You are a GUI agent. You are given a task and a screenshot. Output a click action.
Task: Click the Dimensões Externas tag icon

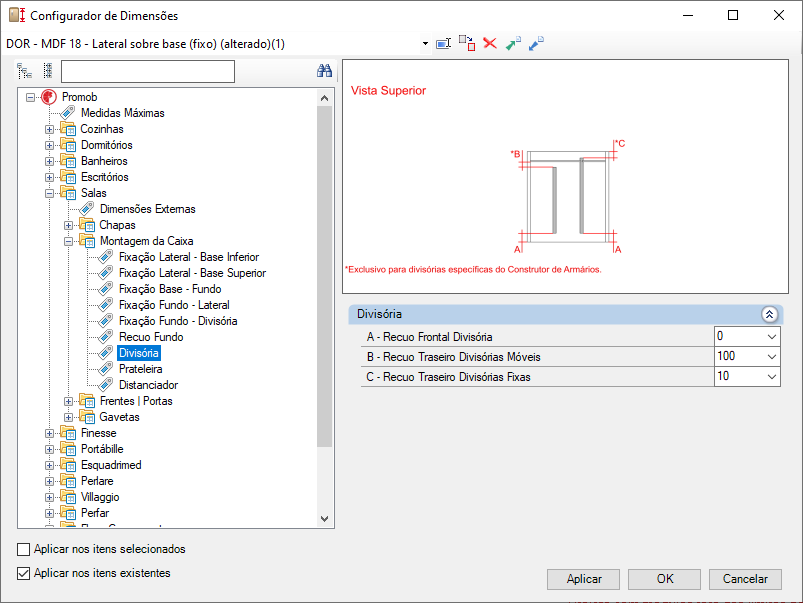(x=87, y=209)
